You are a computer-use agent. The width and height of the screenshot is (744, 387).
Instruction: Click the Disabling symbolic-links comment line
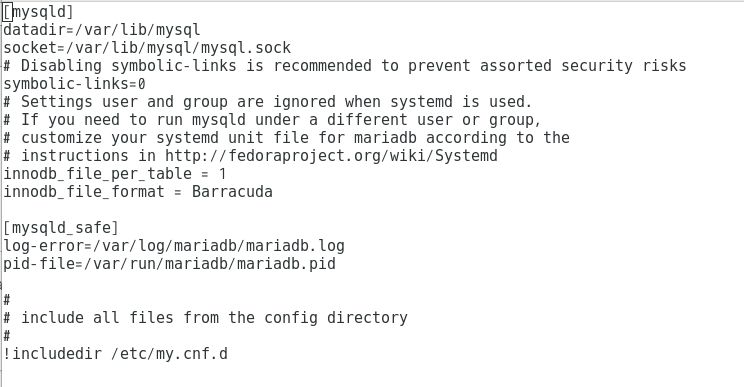(x=344, y=66)
